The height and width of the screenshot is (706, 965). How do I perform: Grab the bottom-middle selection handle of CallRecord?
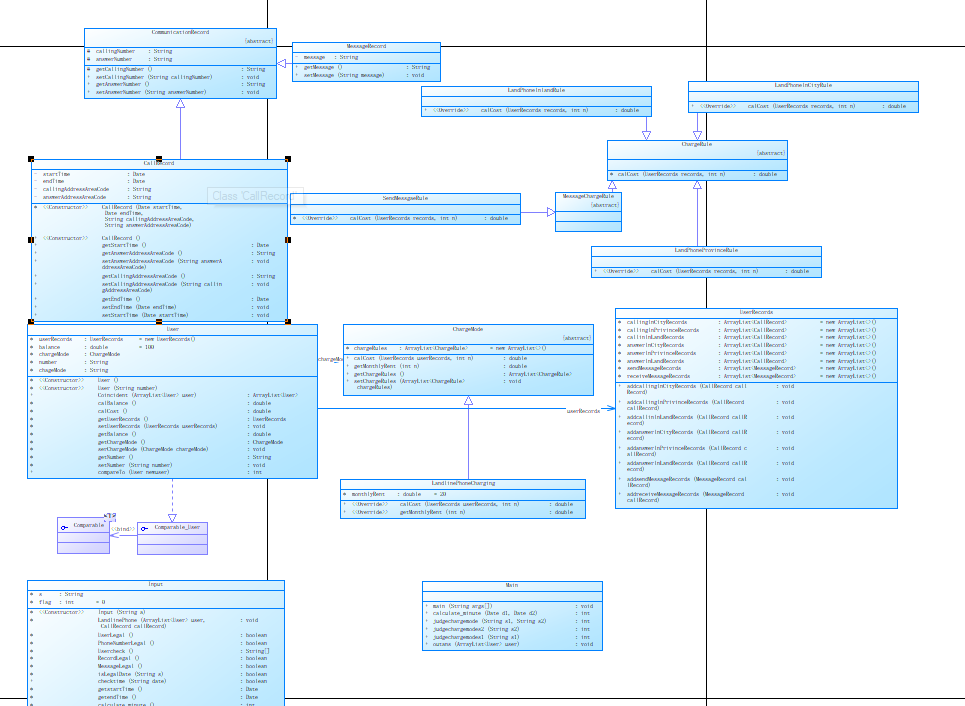pyautogui.click(x=159, y=321)
